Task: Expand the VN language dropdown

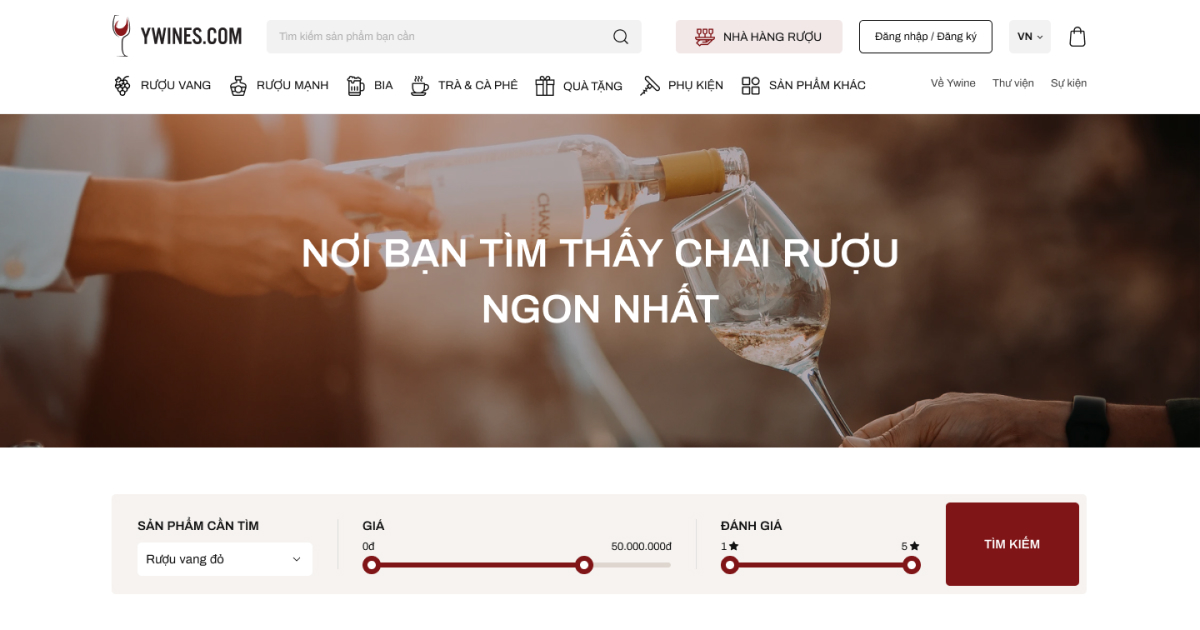Action: [x=1030, y=37]
